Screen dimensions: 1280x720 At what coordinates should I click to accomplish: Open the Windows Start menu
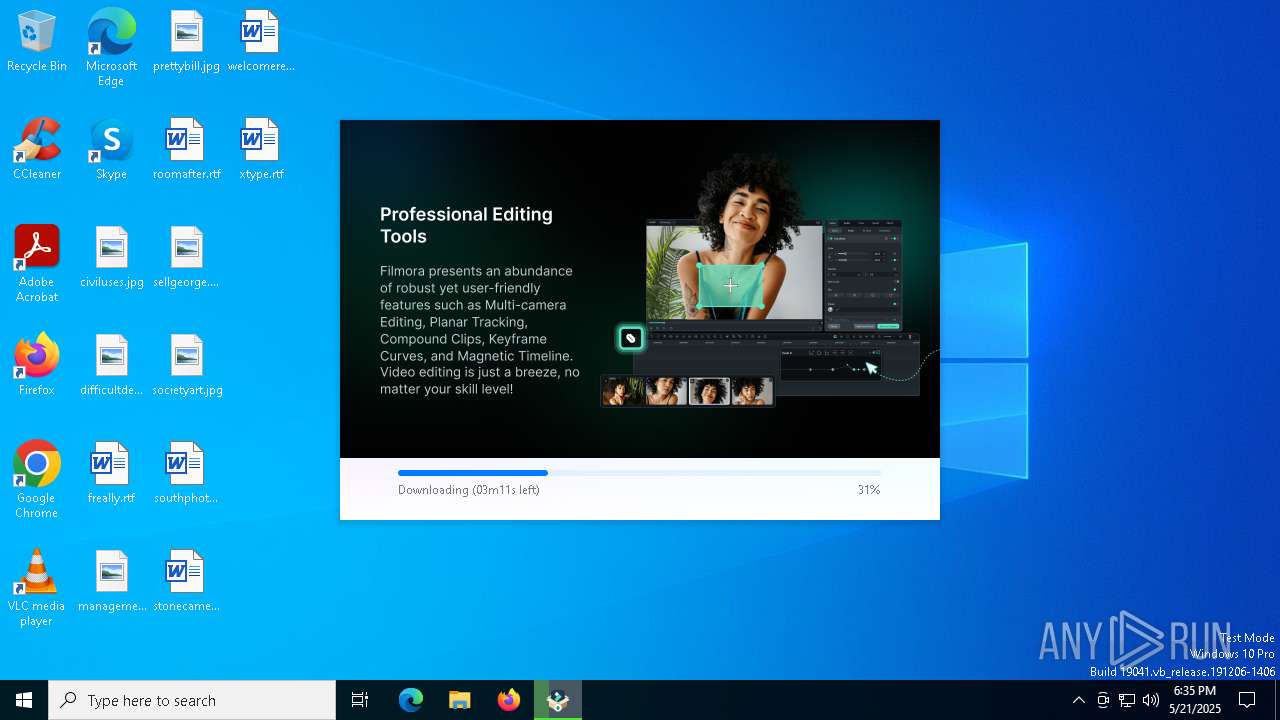24,700
